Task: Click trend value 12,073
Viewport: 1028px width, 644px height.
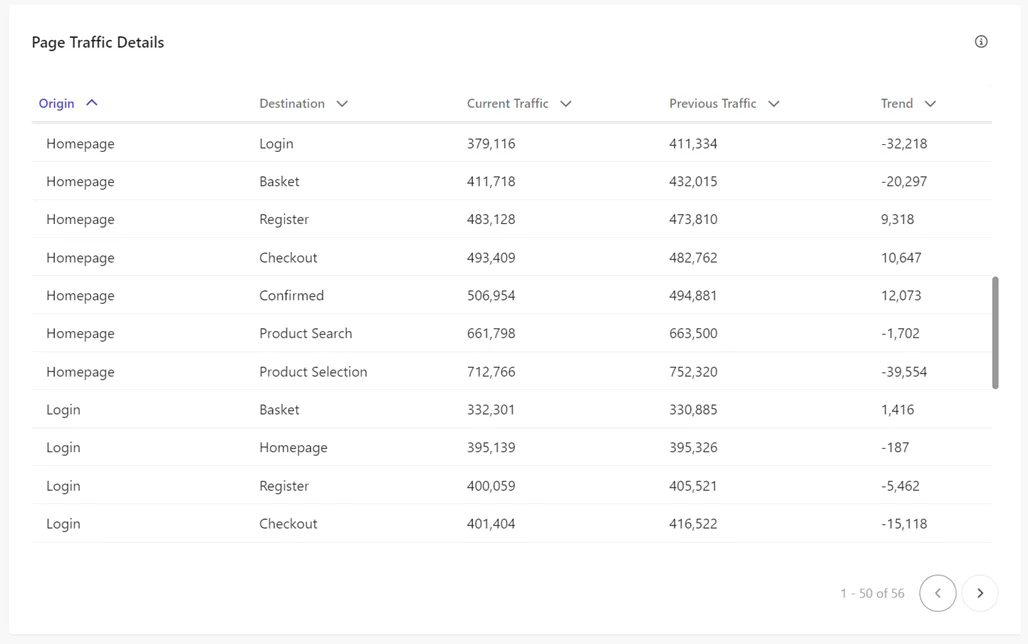Action: coord(901,296)
